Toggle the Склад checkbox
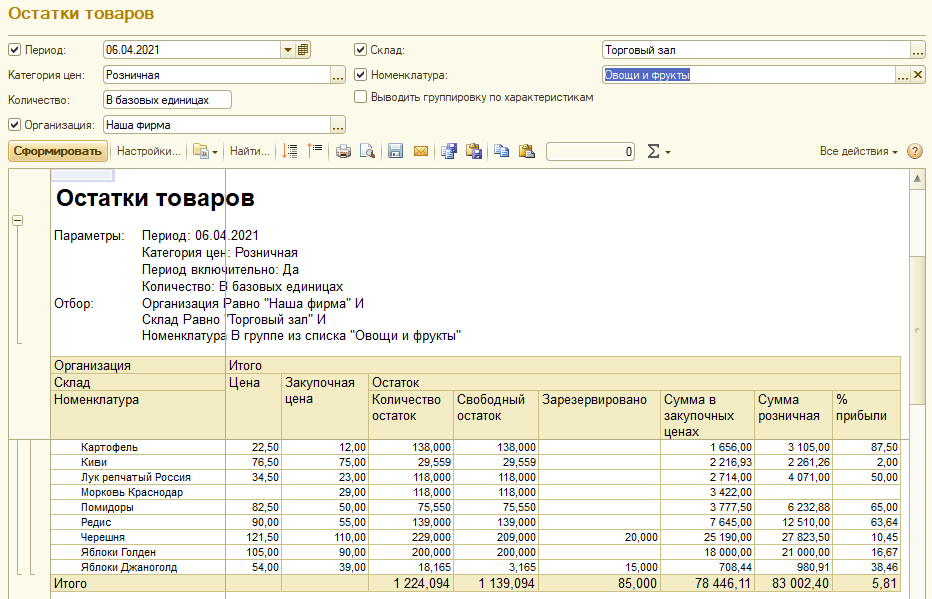Screen dimensions: 932x599 (360, 50)
